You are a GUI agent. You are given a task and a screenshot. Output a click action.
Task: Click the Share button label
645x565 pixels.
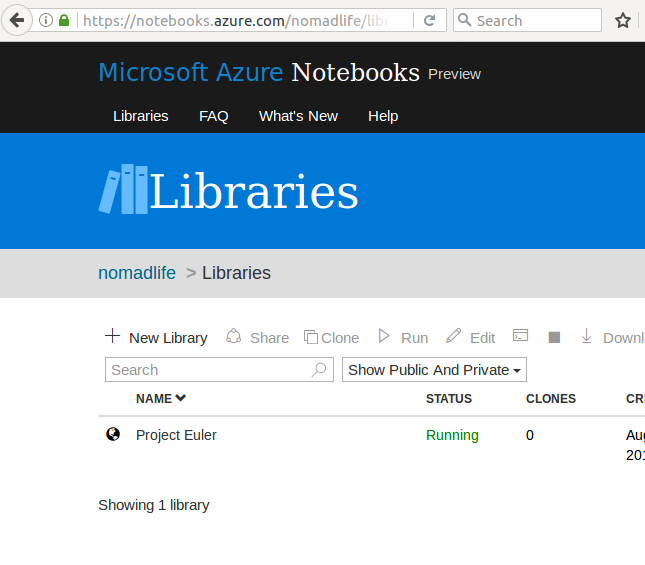[x=269, y=338]
